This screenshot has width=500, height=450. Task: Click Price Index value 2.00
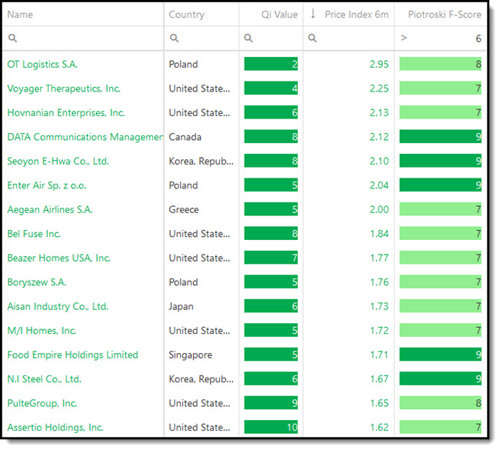pos(379,209)
